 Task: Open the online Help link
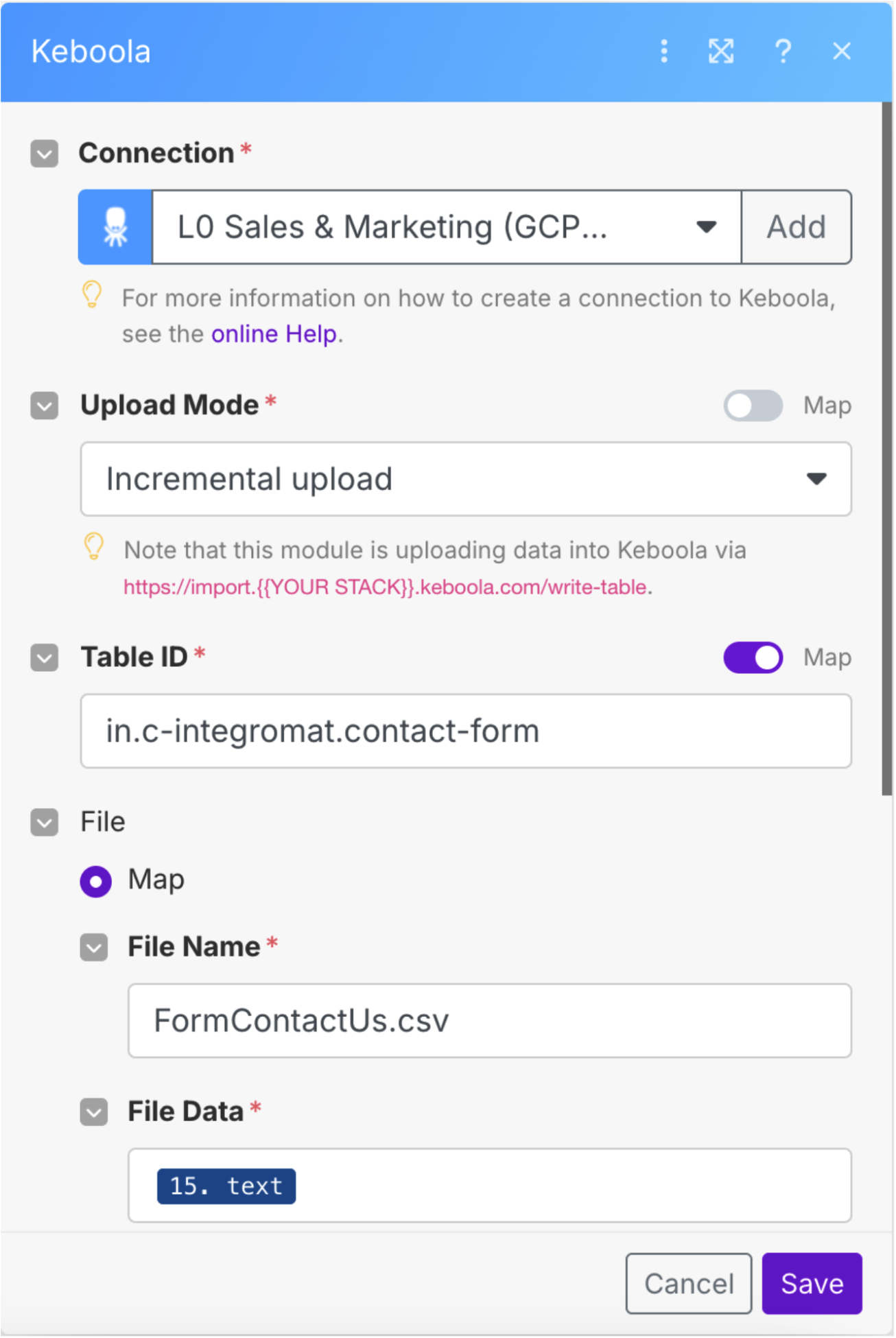(x=274, y=334)
